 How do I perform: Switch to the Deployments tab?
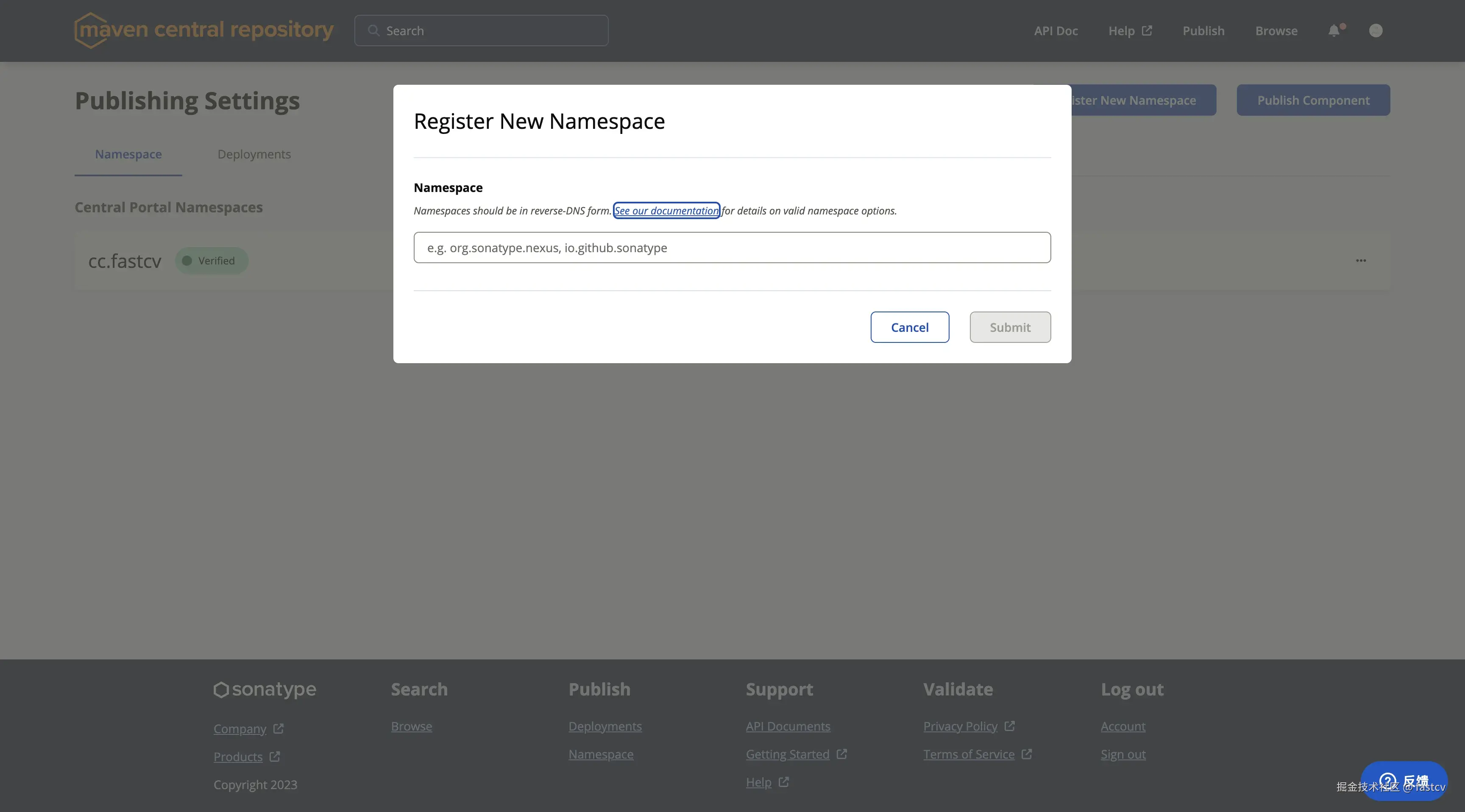[253, 154]
